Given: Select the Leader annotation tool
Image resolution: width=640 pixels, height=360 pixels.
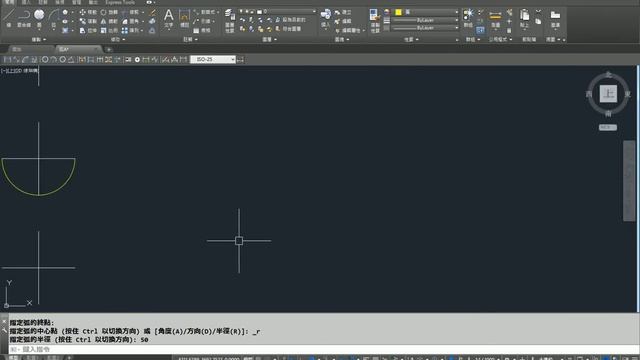Looking at the screenshot, I should [202, 21].
